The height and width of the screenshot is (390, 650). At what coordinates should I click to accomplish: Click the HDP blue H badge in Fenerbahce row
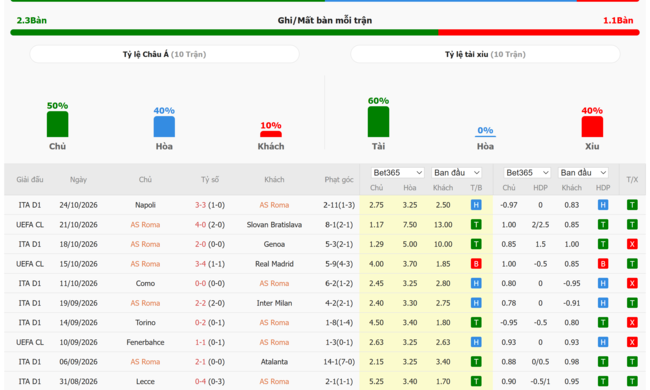click(603, 342)
